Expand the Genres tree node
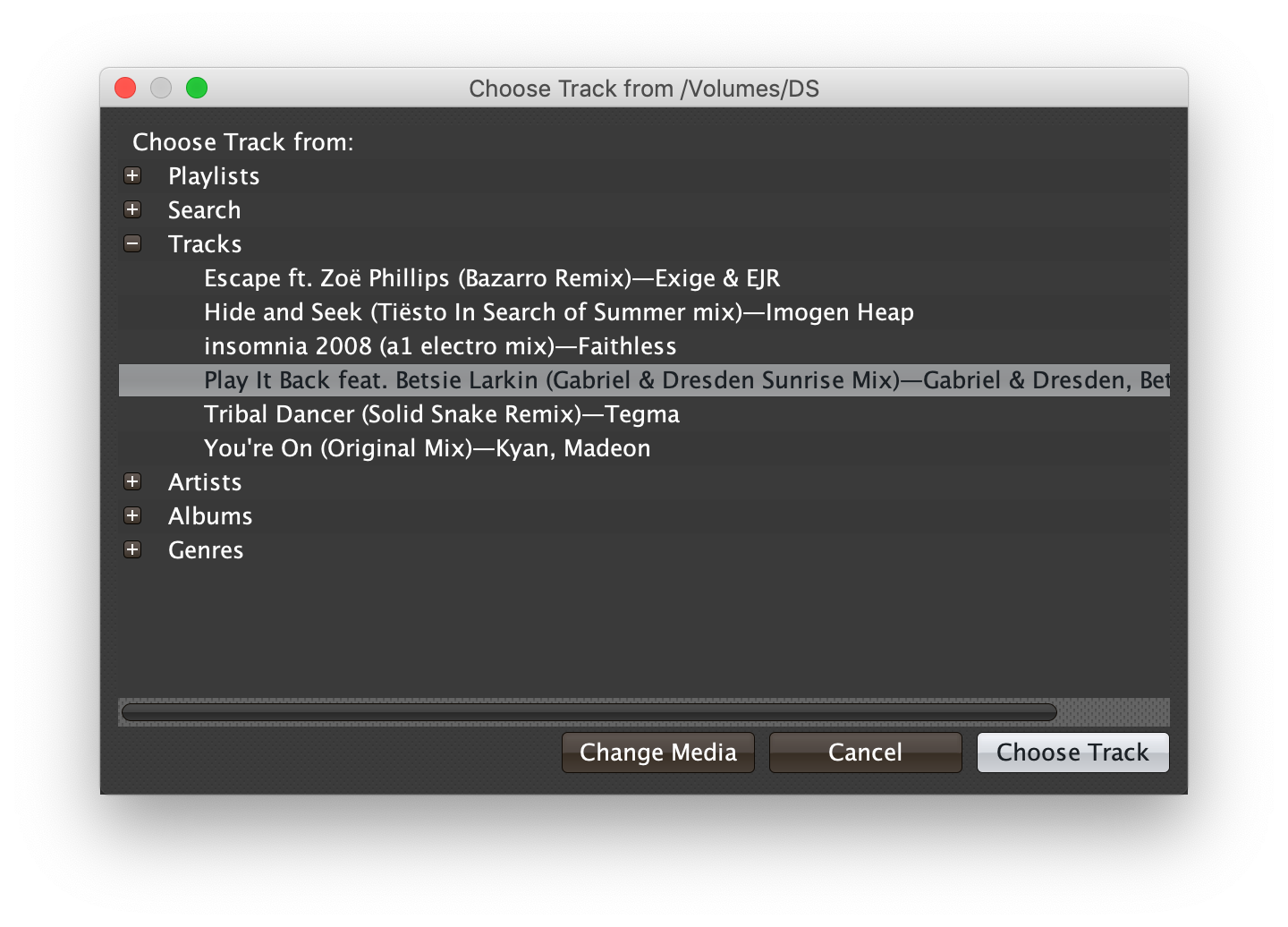Screen dimensions: 1288x927 click(x=132, y=549)
